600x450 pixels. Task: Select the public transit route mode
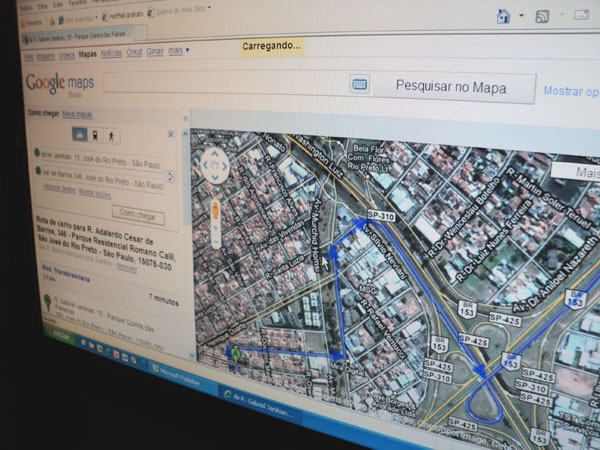tap(95, 135)
